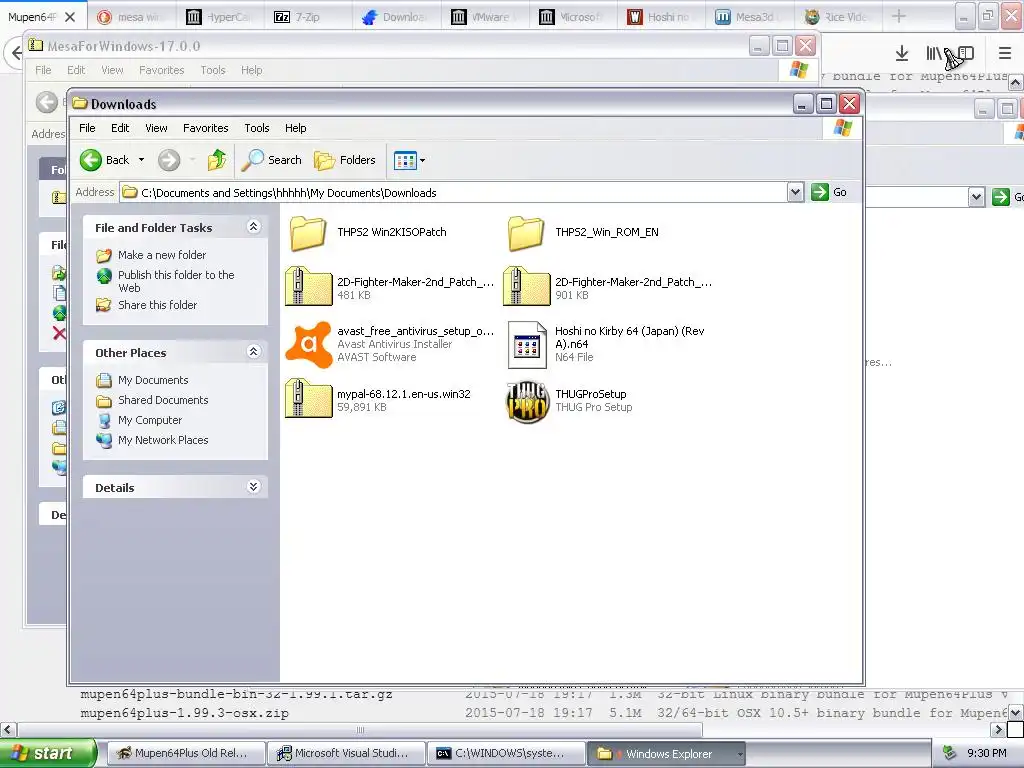Open the File menu in Downloads window

[87, 128]
